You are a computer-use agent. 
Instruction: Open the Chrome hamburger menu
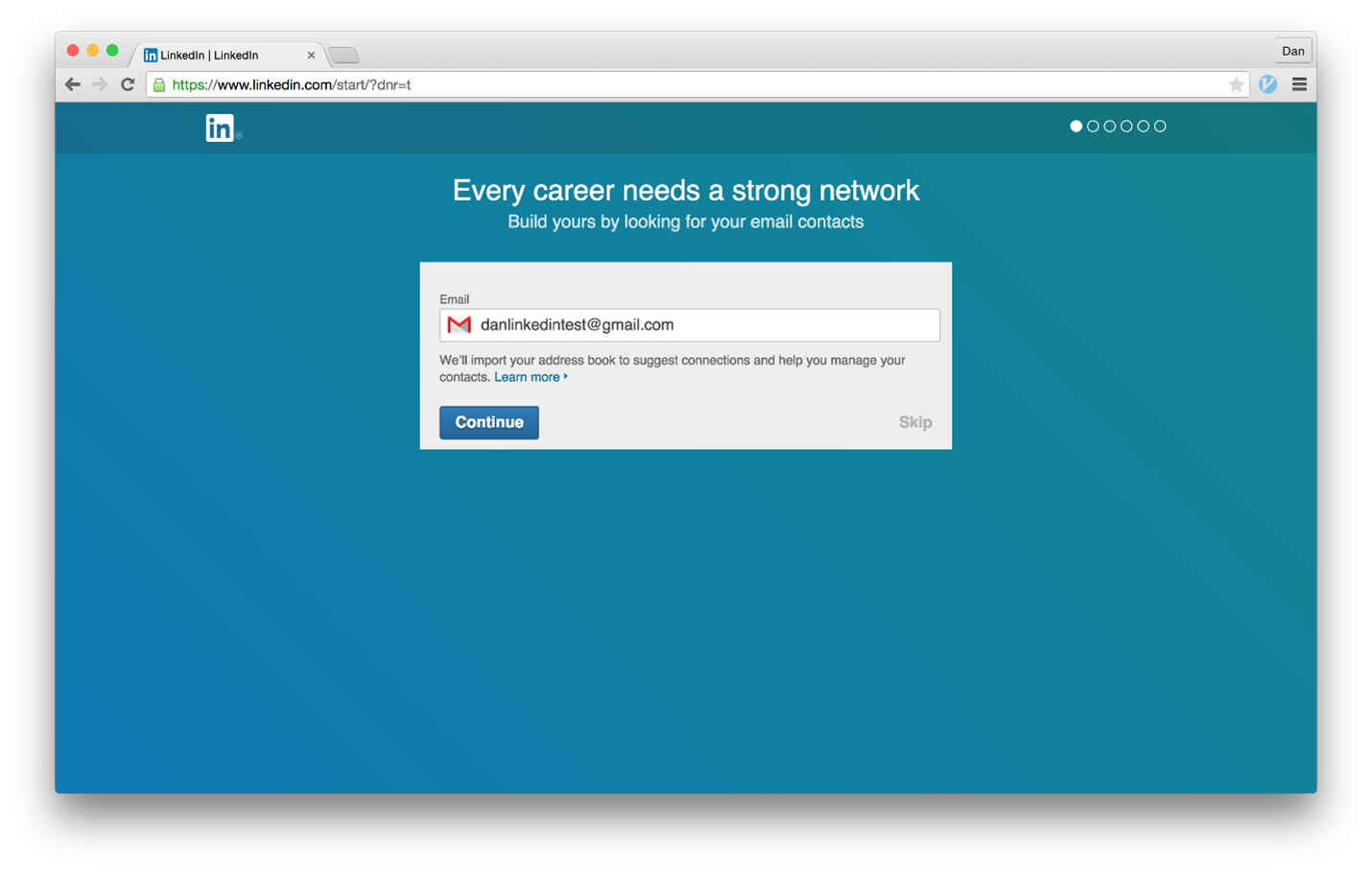1299,84
